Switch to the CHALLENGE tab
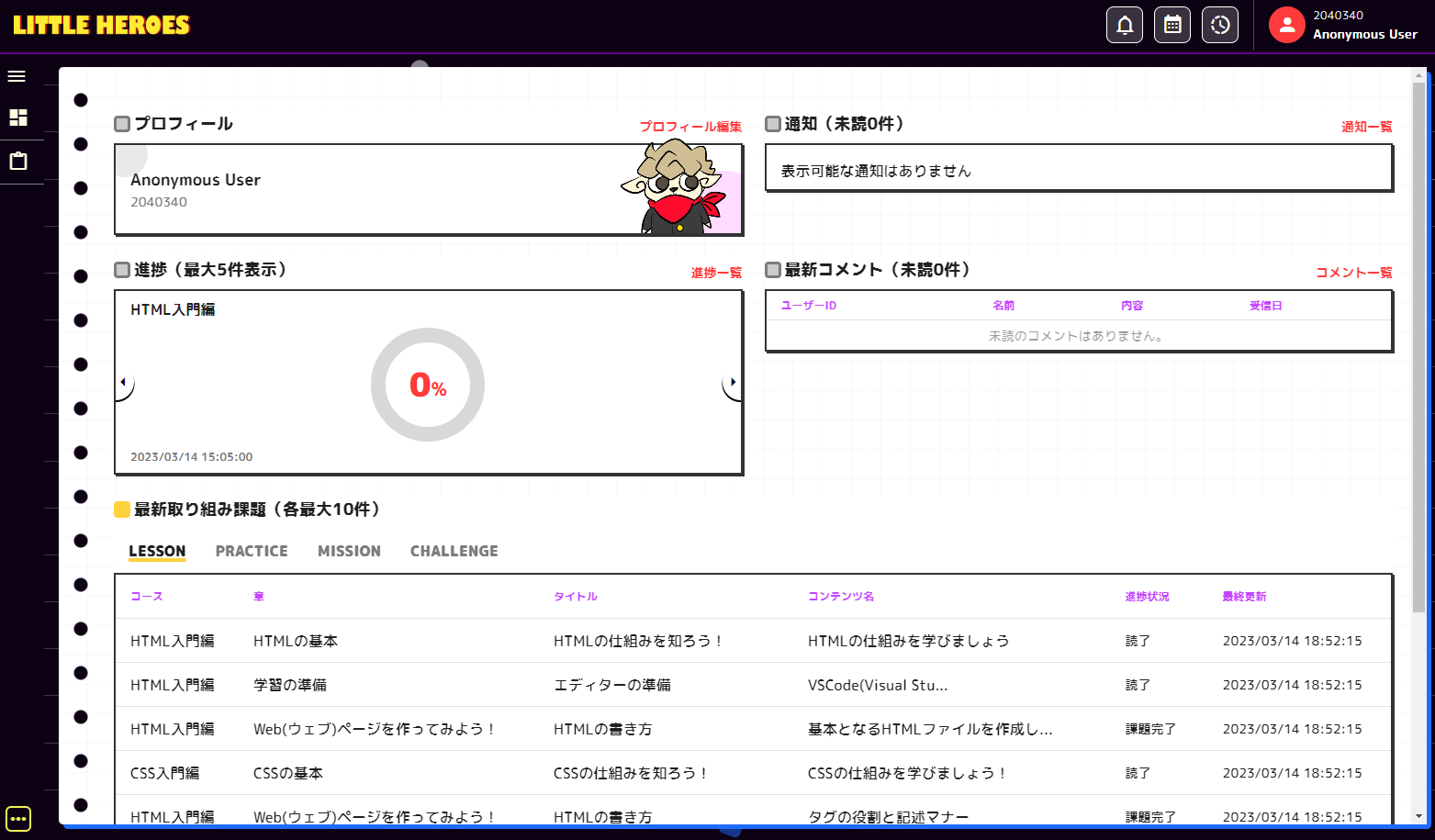1435x840 pixels. point(454,550)
